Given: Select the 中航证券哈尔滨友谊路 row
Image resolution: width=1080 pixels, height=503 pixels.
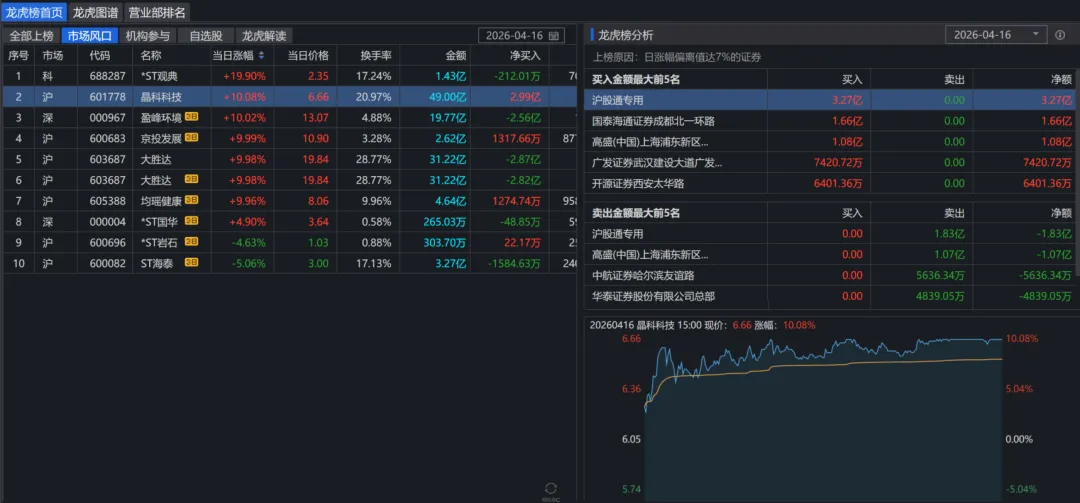Looking at the screenshot, I should coord(830,276).
